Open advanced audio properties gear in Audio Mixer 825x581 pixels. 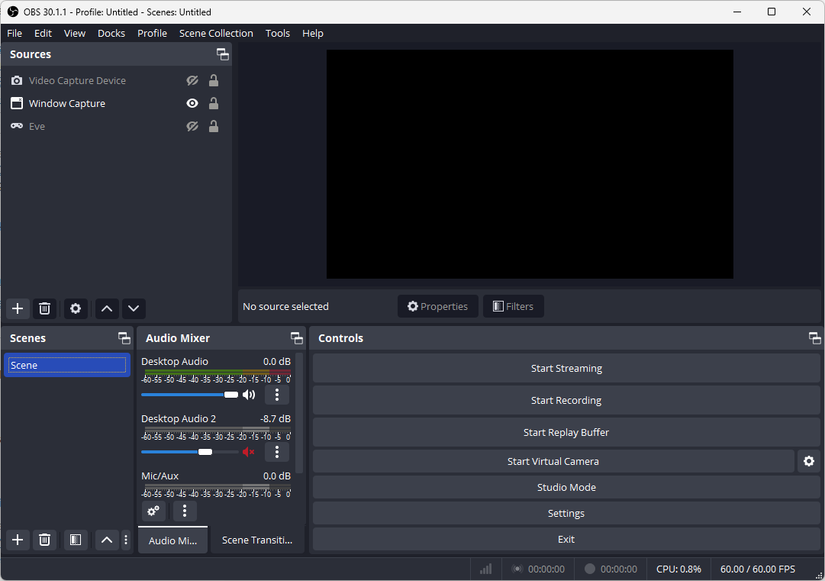153,511
